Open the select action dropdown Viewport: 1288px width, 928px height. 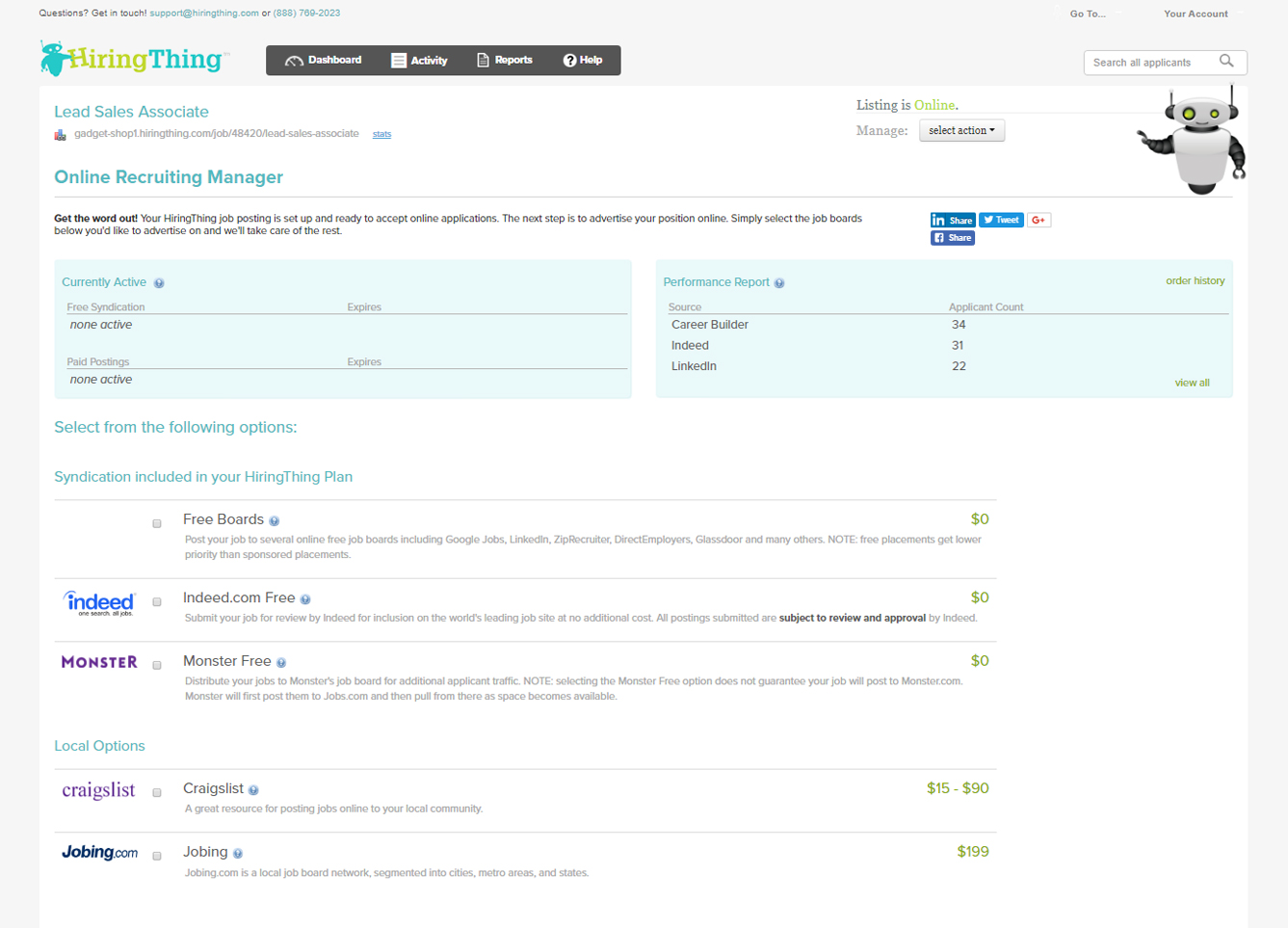pyautogui.click(x=961, y=130)
